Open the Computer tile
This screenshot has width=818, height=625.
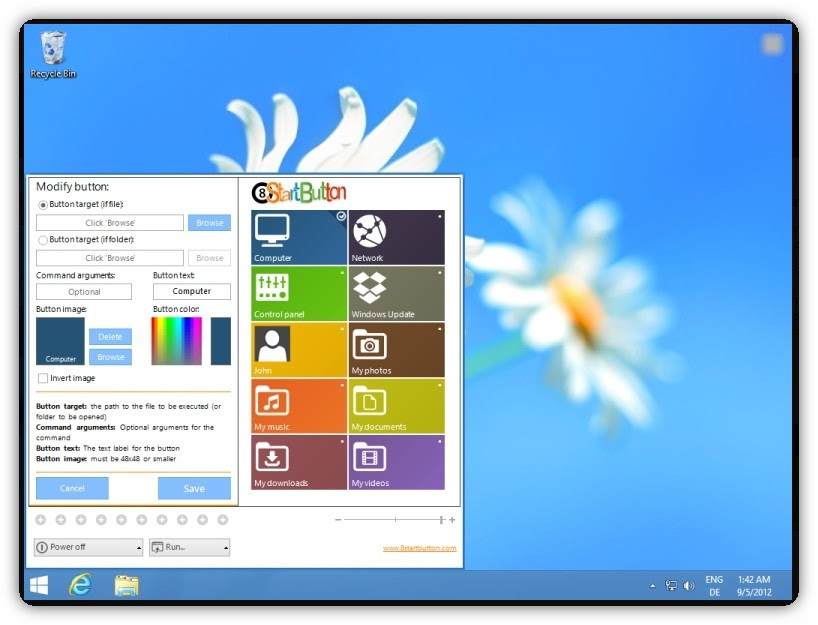(299, 237)
